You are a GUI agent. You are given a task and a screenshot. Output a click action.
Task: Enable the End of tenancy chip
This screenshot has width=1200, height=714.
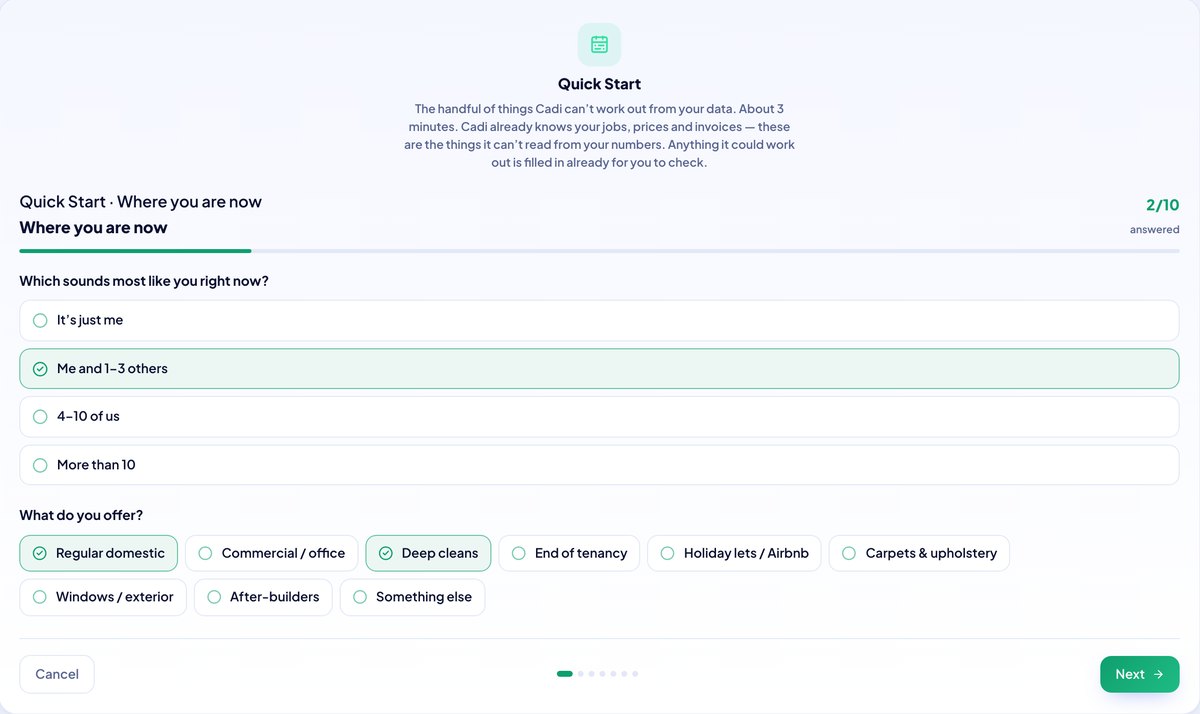pyautogui.click(x=569, y=553)
